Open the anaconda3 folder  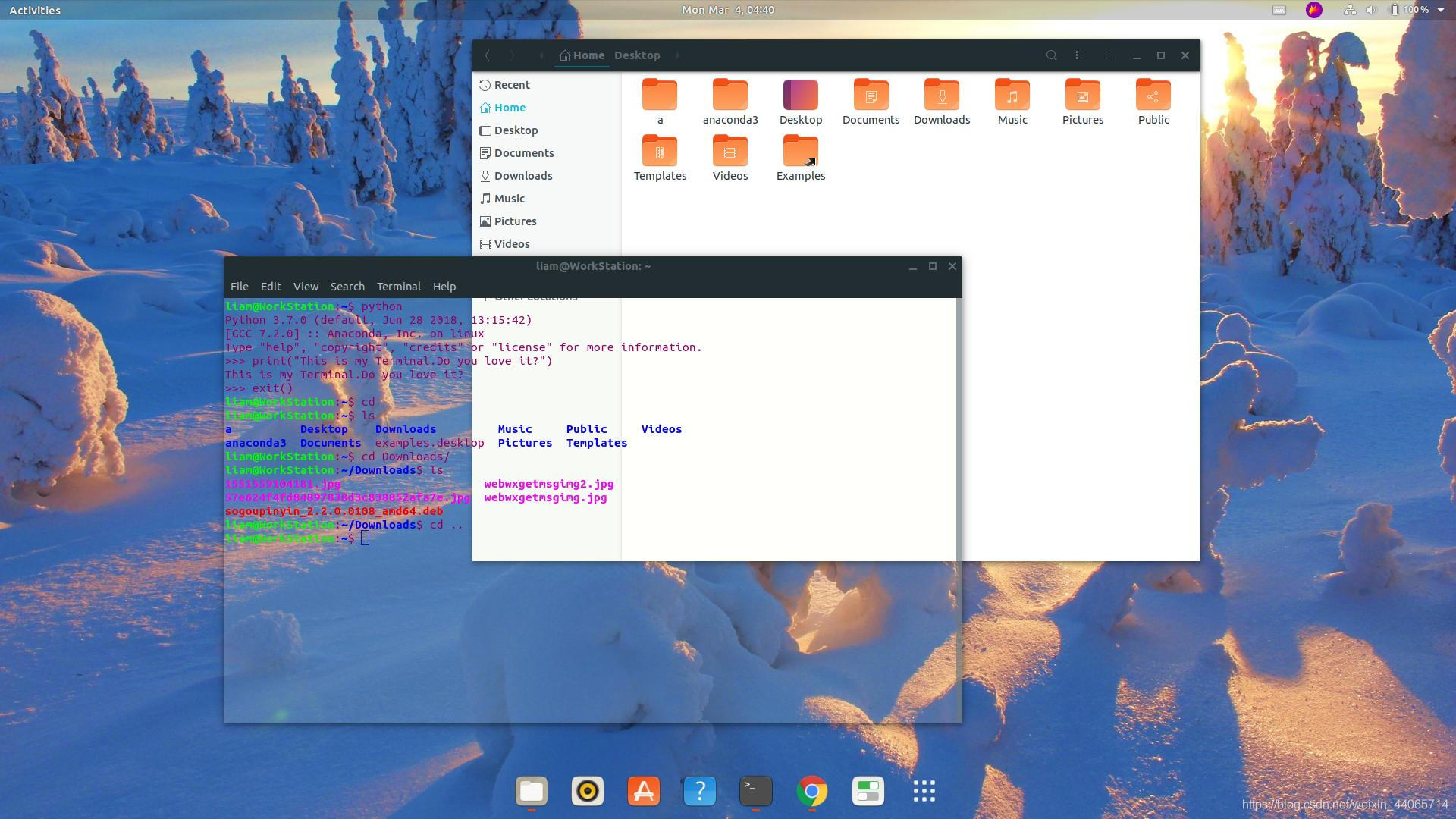730,96
